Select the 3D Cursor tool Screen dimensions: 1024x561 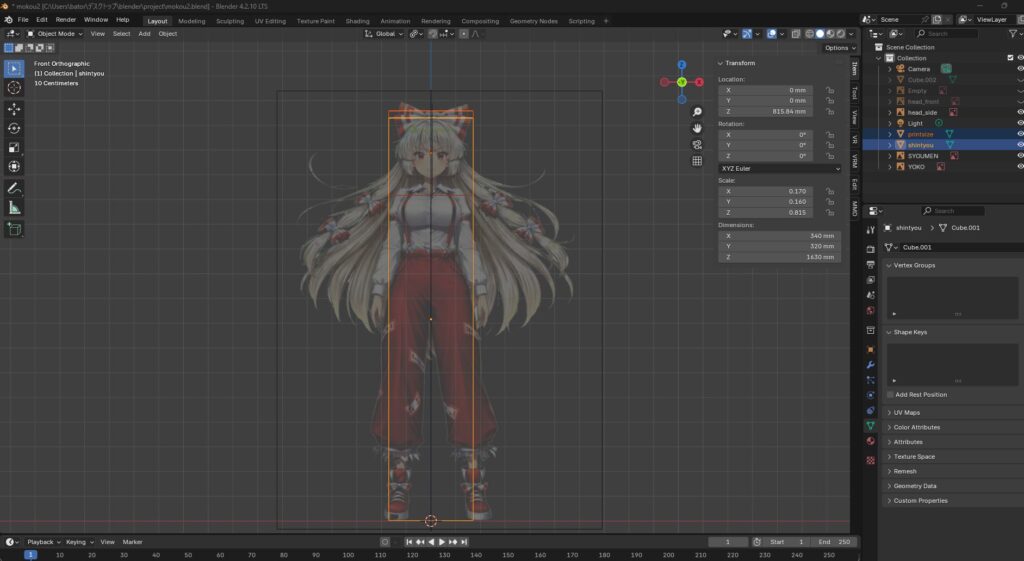(x=15, y=88)
